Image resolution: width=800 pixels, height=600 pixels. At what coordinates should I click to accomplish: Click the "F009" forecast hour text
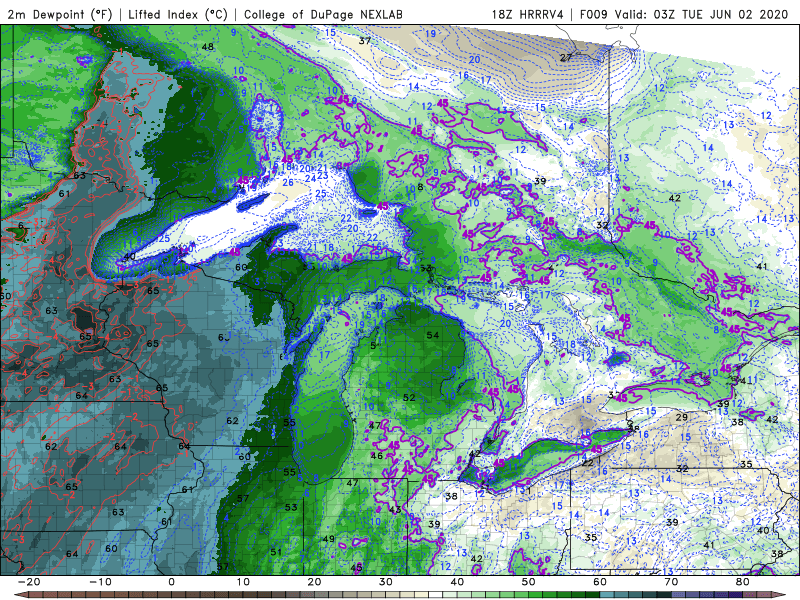tap(594, 14)
